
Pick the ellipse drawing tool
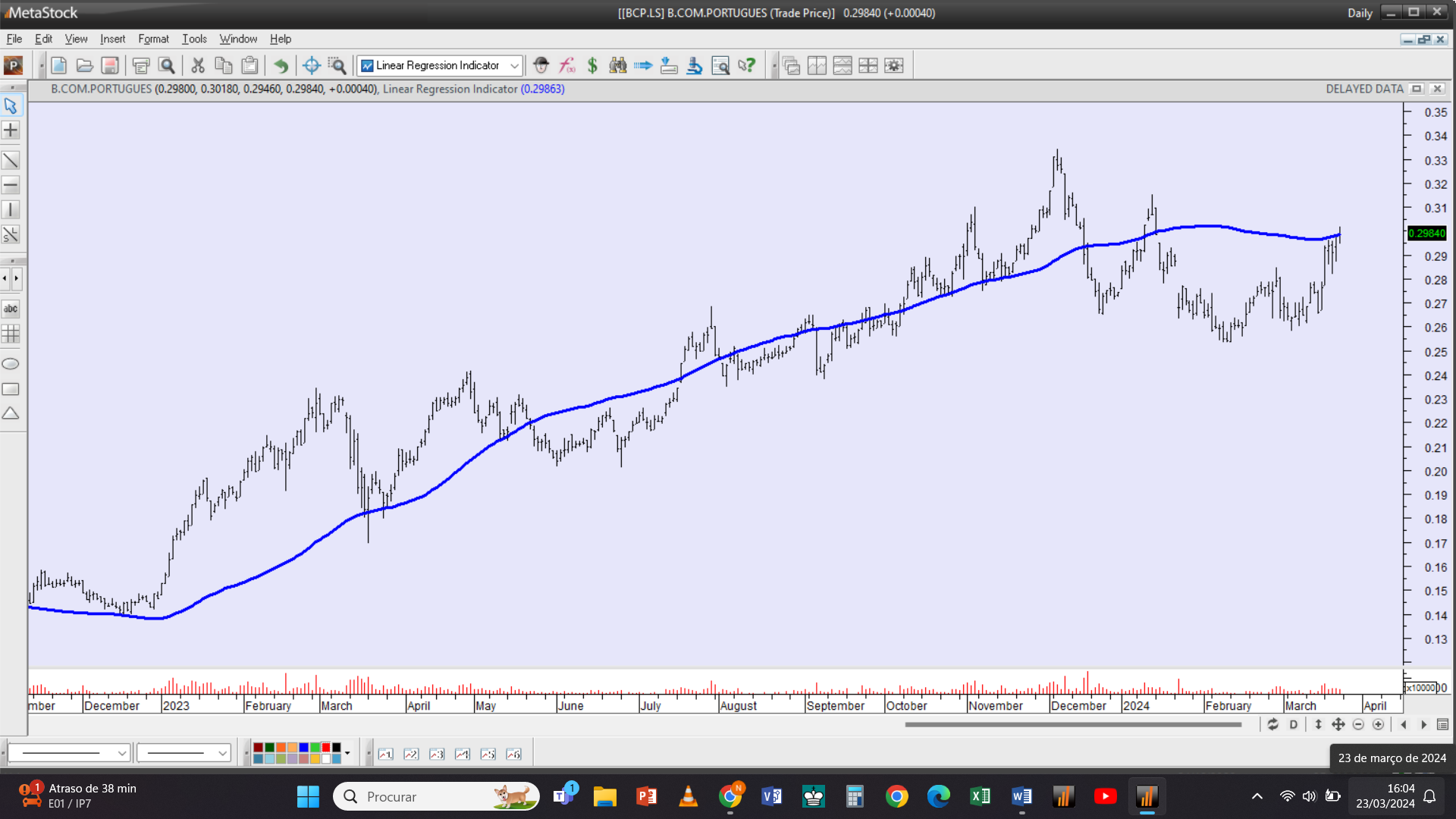11,364
